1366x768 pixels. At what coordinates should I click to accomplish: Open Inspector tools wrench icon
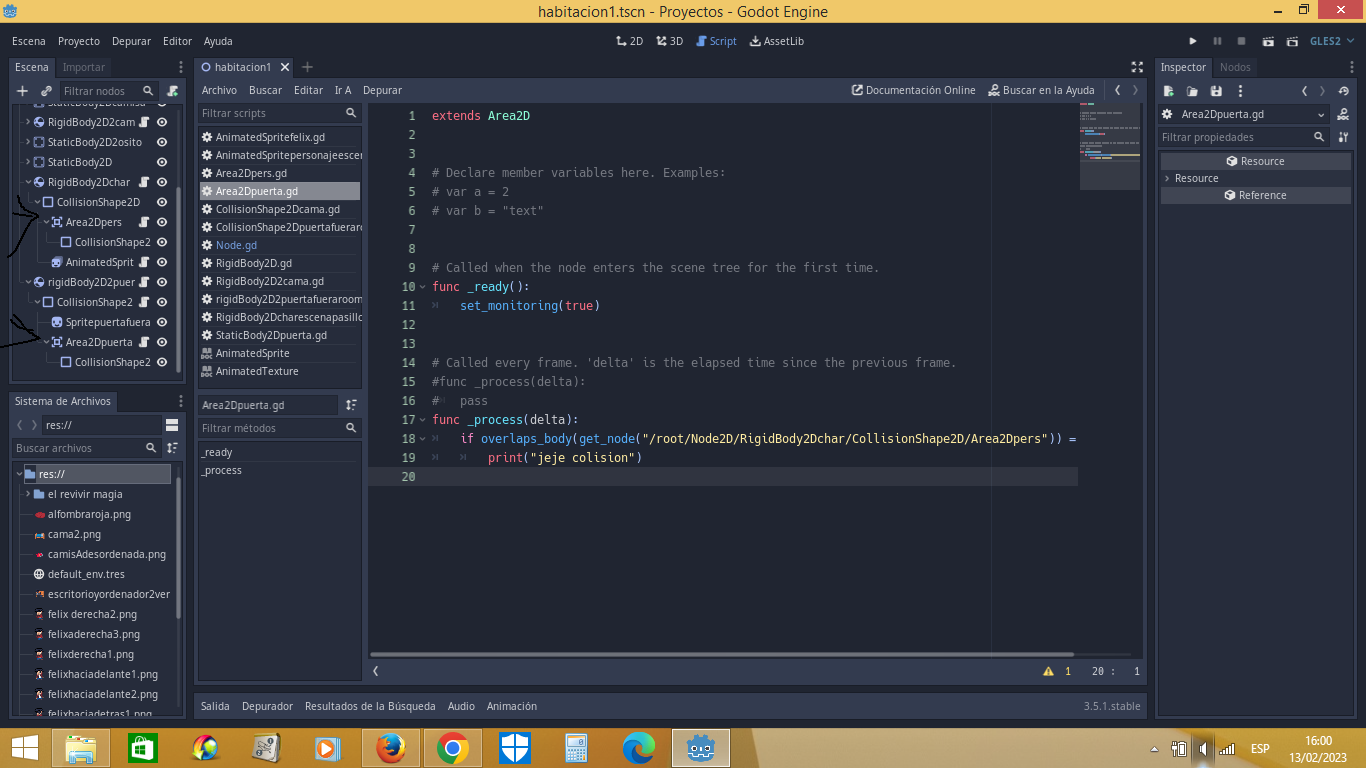pyautogui.click(x=1344, y=137)
